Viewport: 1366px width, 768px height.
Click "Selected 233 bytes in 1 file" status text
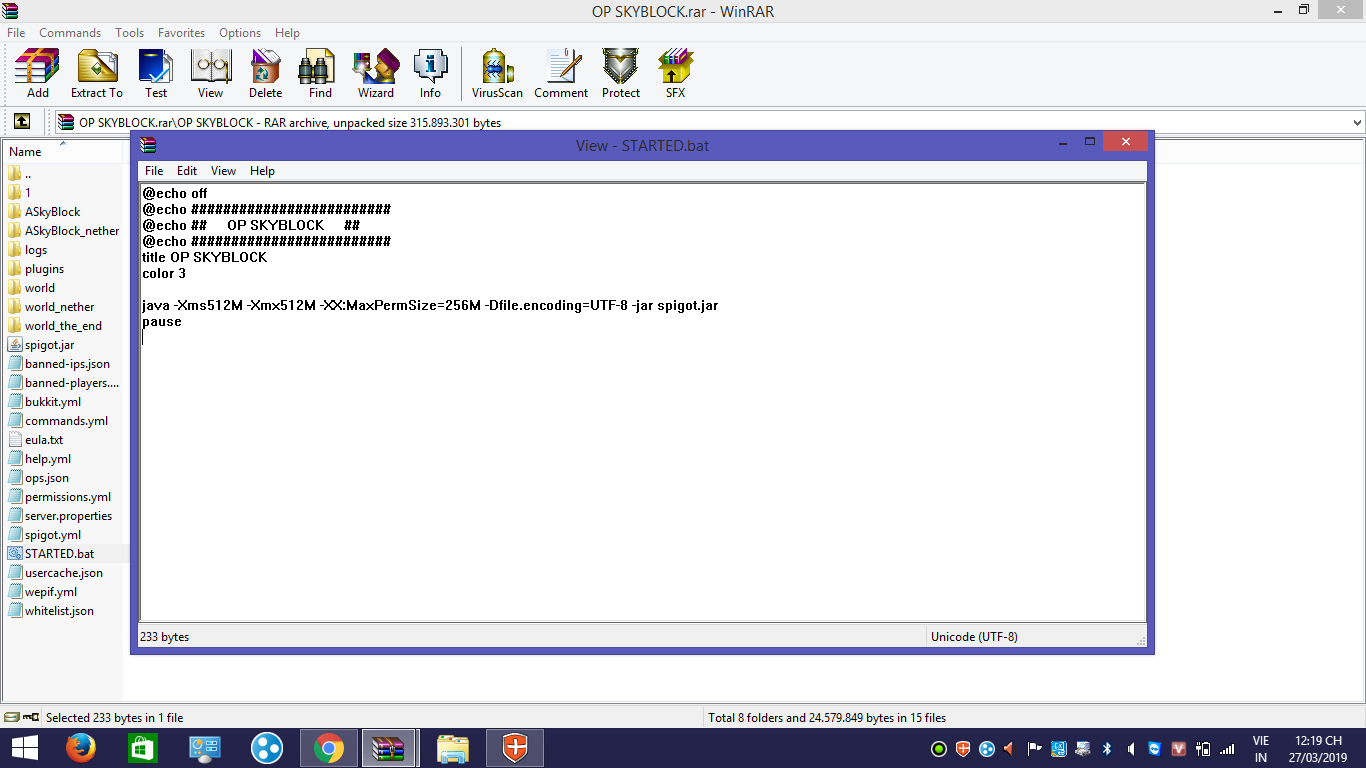(114, 717)
